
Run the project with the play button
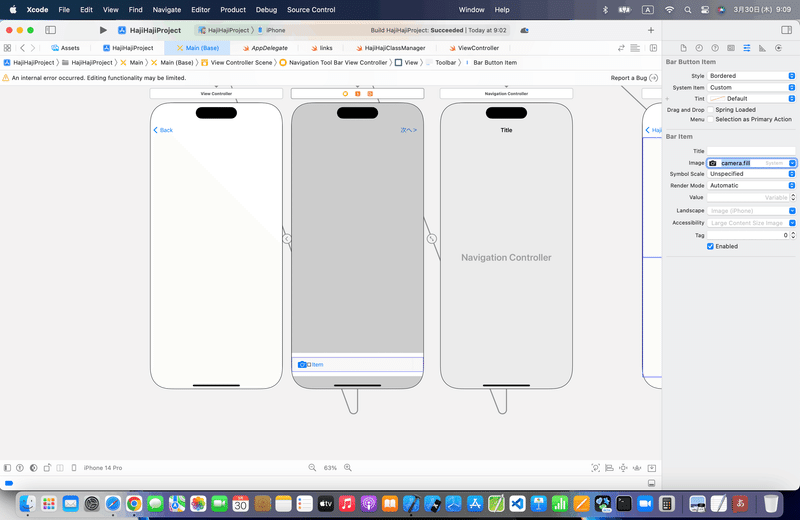pyautogui.click(x=103, y=30)
